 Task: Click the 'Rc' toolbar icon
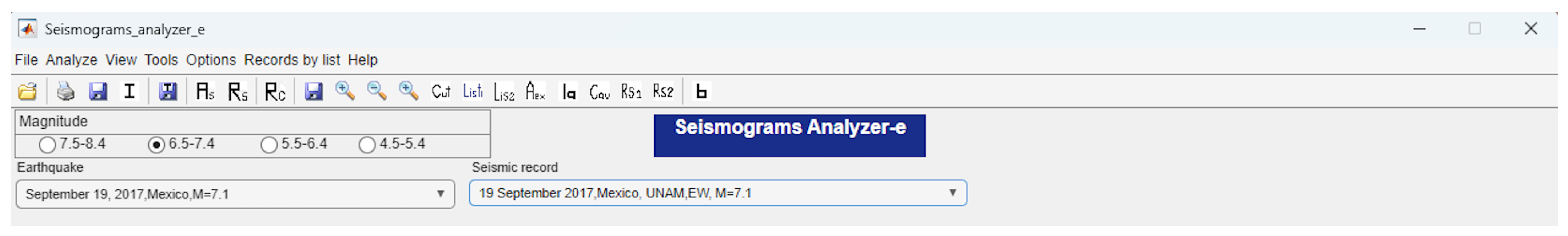(x=275, y=92)
